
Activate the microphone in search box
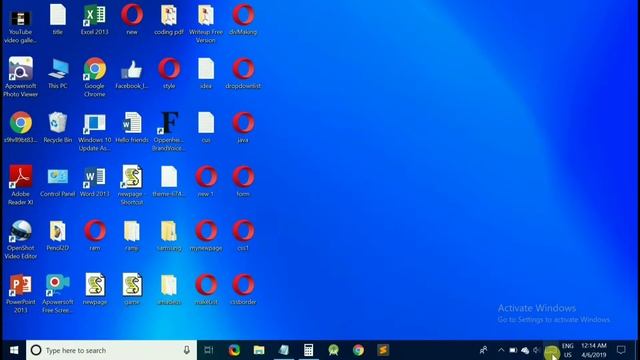click(187, 350)
